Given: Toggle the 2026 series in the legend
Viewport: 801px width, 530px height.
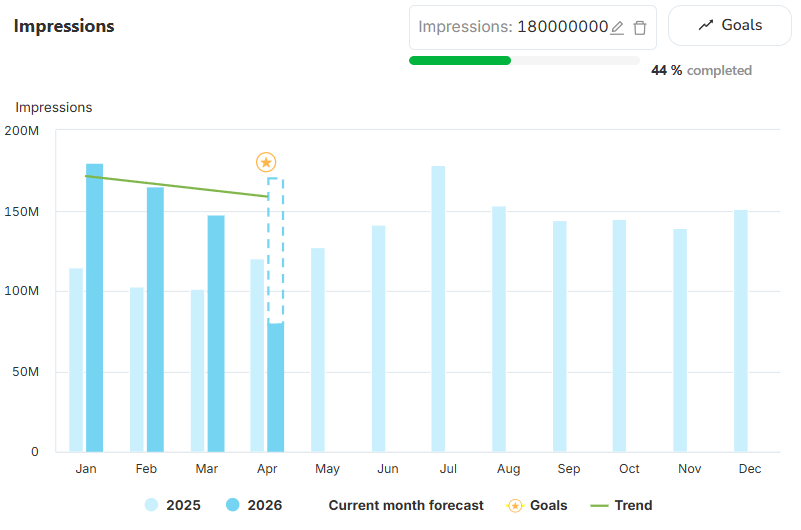Looking at the screenshot, I should click(254, 505).
